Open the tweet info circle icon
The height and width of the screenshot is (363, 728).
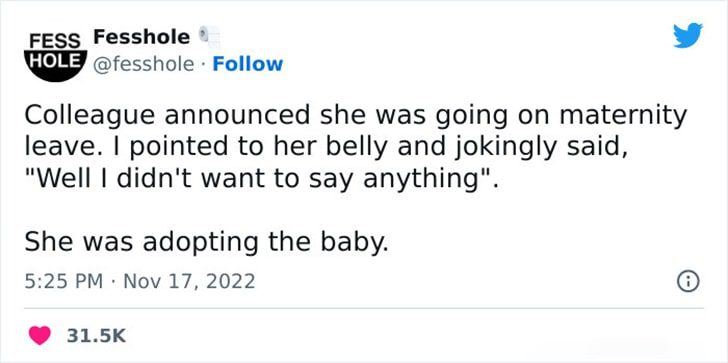(688, 281)
